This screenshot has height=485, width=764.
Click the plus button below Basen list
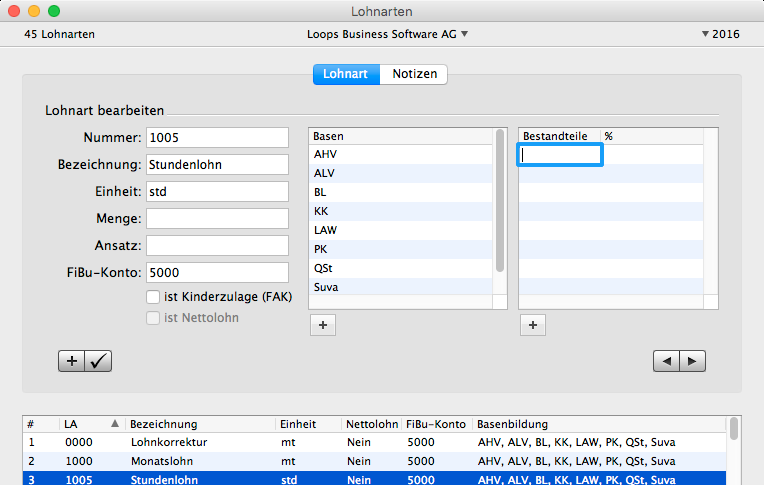click(x=322, y=324)
